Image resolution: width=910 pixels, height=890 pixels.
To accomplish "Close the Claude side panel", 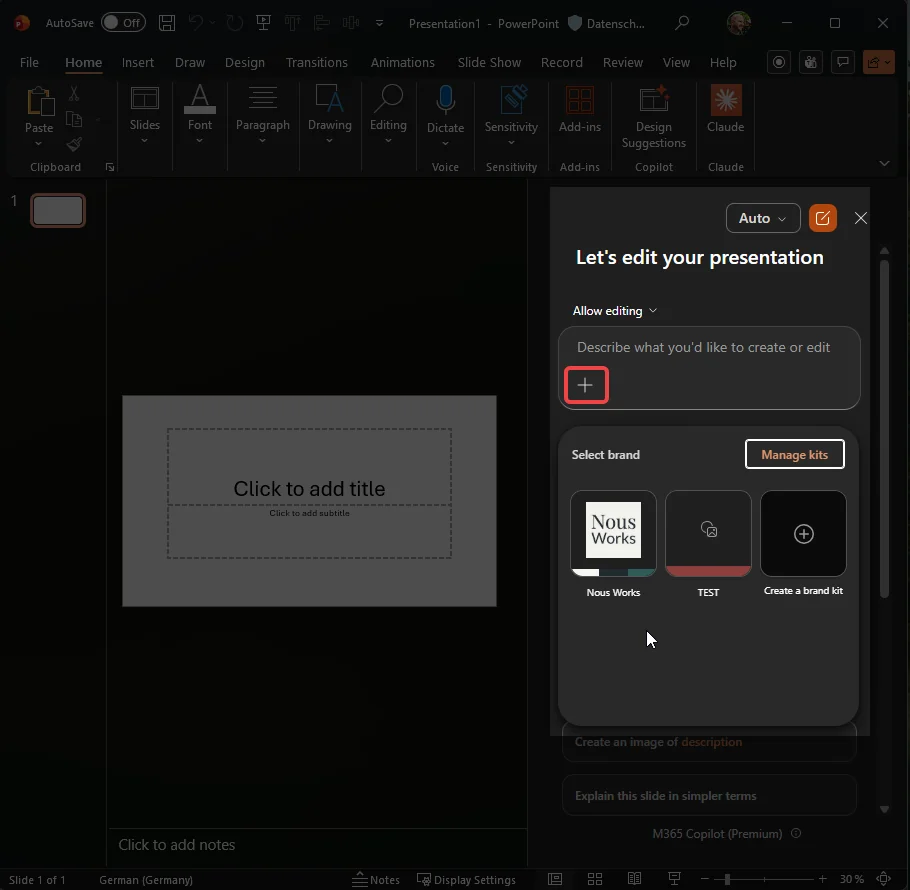I will click(x=861, y=218).
